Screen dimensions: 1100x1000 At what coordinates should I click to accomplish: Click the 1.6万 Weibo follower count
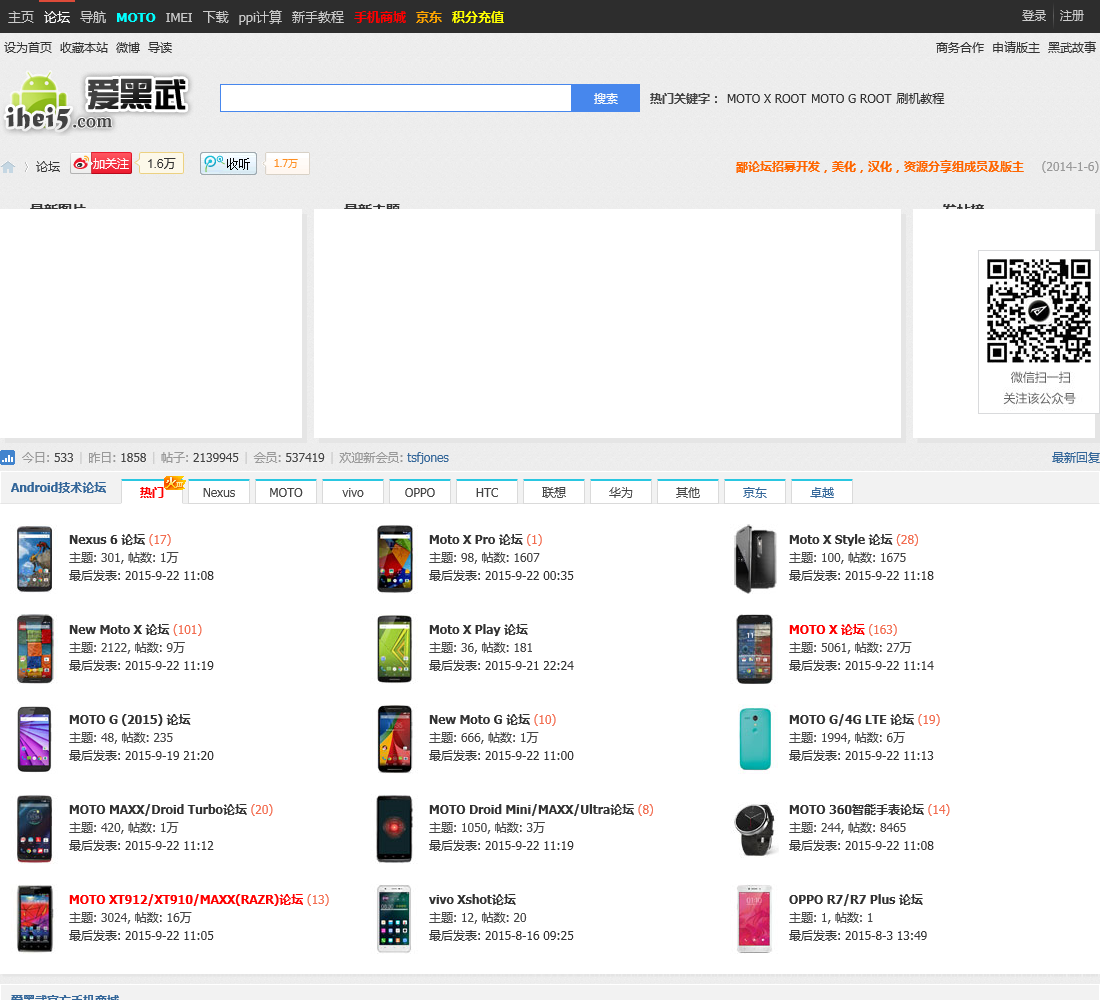(161, 164)
